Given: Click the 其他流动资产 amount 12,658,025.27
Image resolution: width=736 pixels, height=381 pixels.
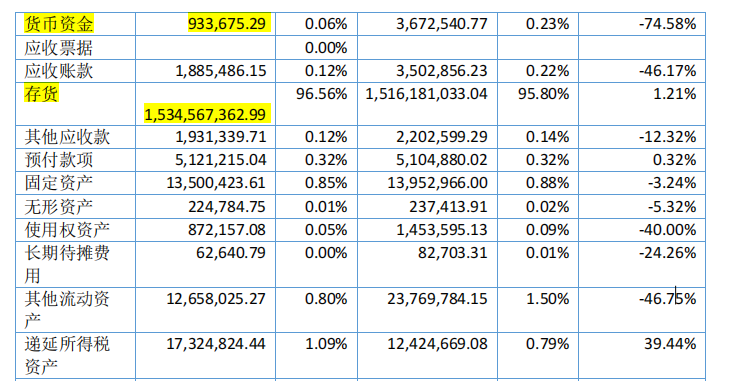Looking at the screenshot, I should (216, 298).
